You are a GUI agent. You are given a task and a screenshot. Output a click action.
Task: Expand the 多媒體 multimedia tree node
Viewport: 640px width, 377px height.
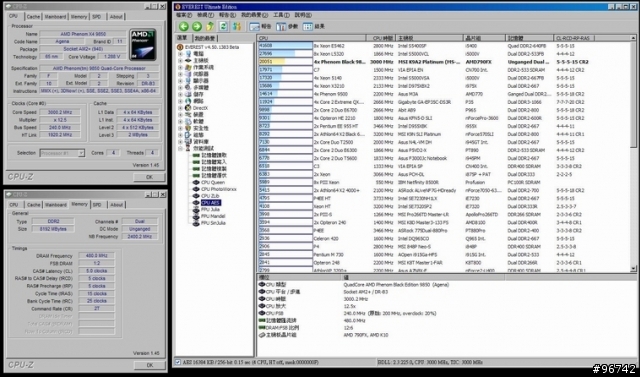tap(180, 88)
